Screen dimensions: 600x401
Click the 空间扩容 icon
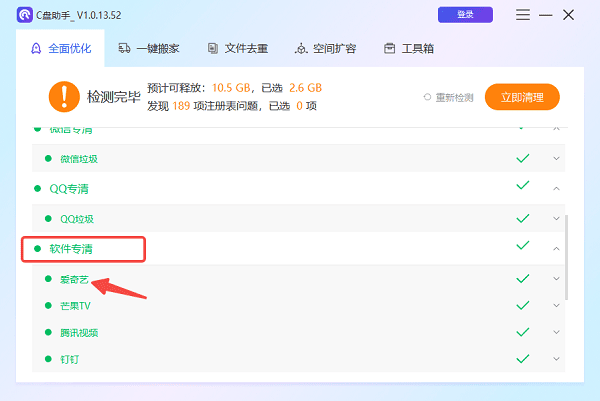(x=301, y=49)
